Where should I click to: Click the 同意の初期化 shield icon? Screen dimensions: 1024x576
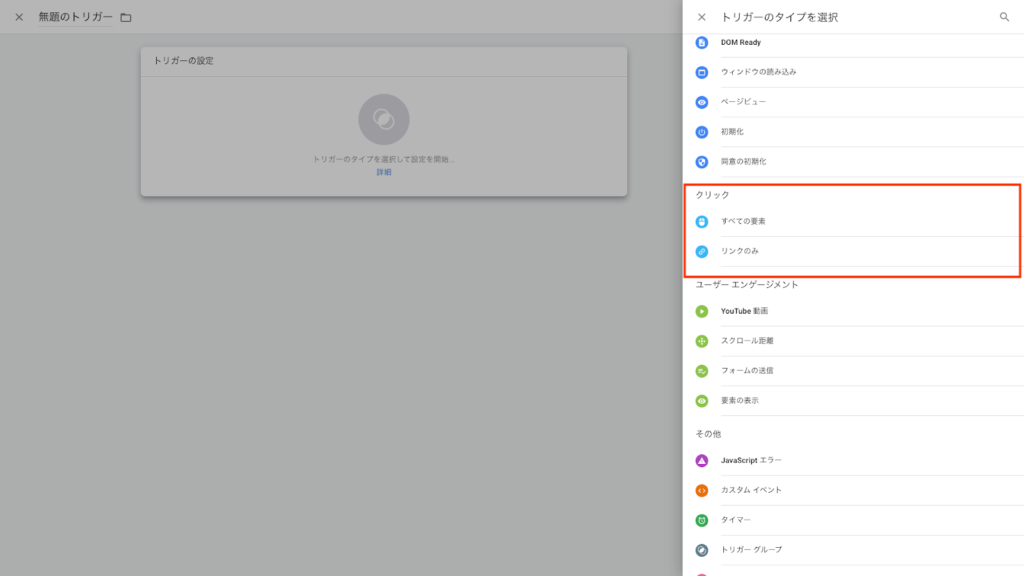click(702, 161)
